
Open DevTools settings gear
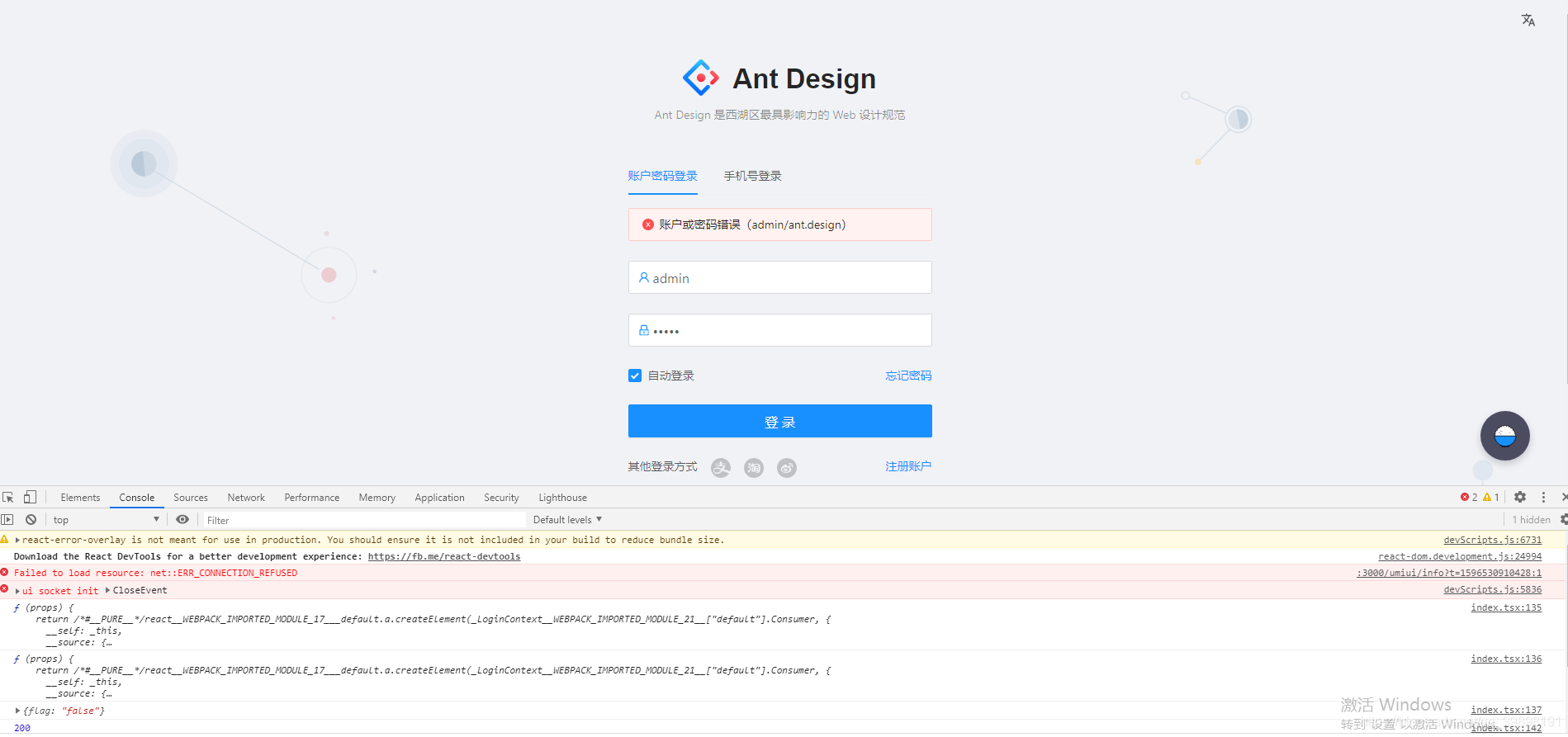pos(1520,497)
